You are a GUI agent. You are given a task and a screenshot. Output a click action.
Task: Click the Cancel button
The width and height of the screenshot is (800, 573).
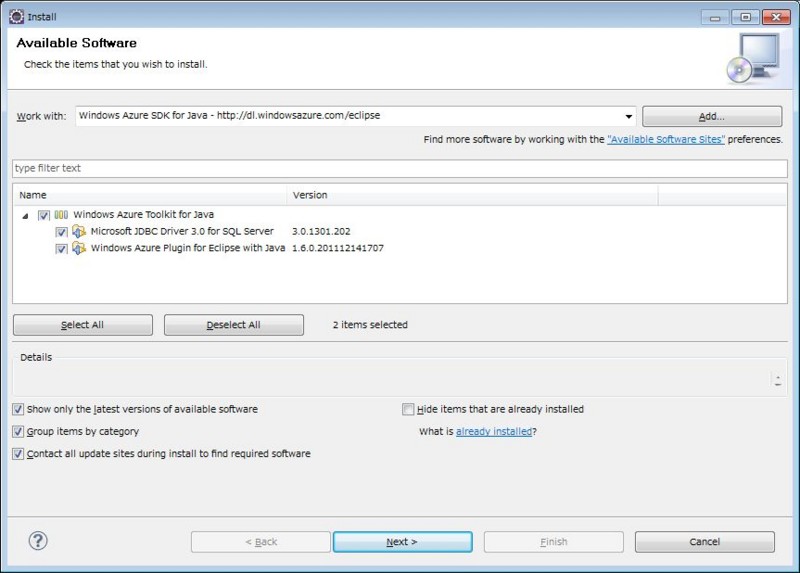pyautogui.click(x=705, y=542)
